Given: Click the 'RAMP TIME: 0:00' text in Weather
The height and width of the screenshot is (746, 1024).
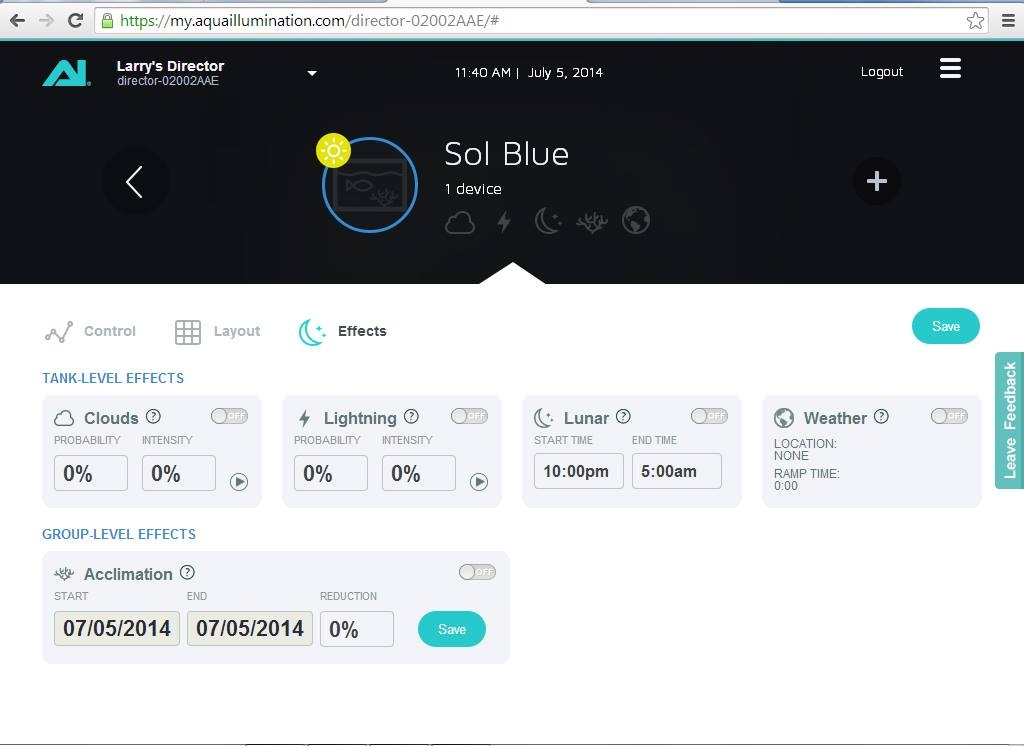Looking at the screenshot, I should click(807, 479).
